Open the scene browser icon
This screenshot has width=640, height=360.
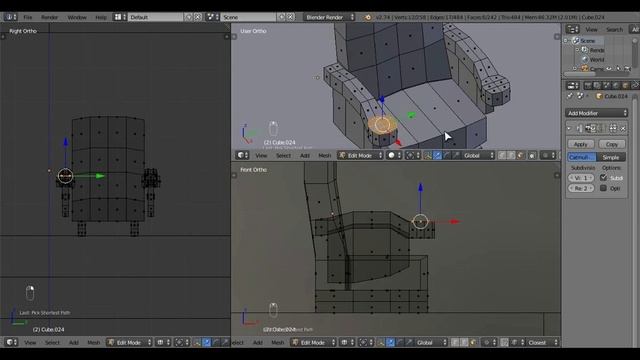click(212, 17)
